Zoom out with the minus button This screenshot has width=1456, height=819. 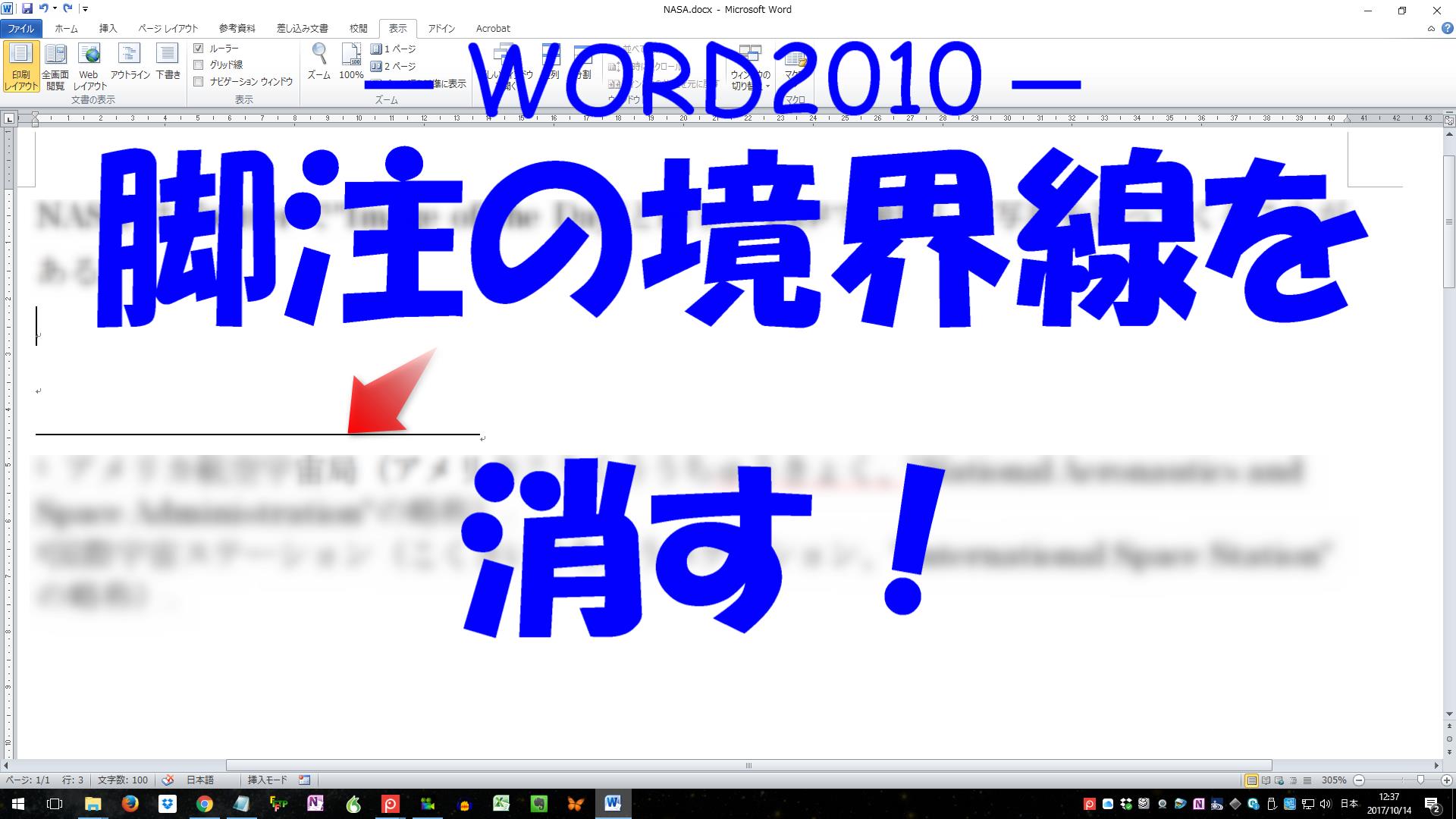tap(1359, 780)
